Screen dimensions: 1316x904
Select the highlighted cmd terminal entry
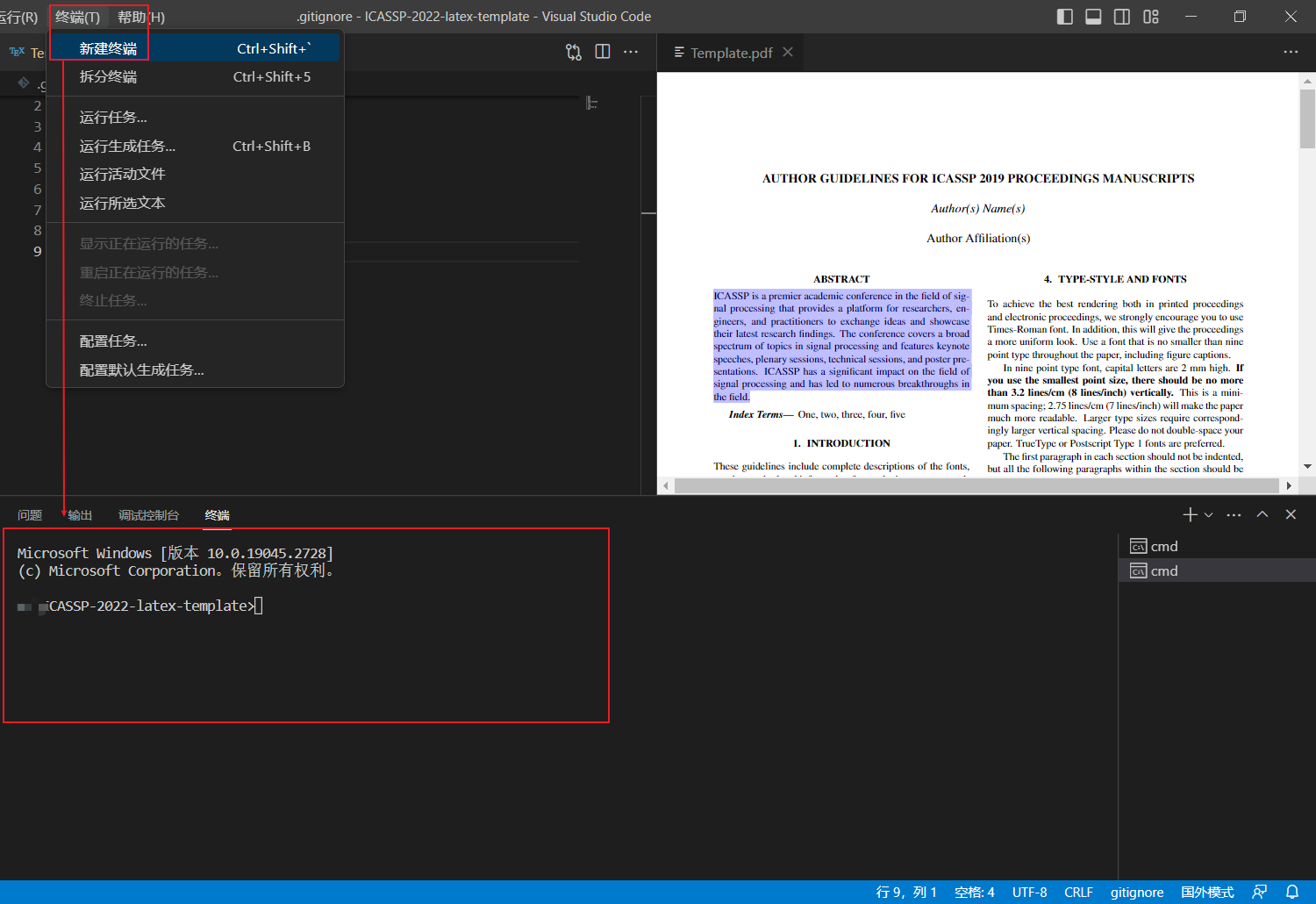(1217, 570)
